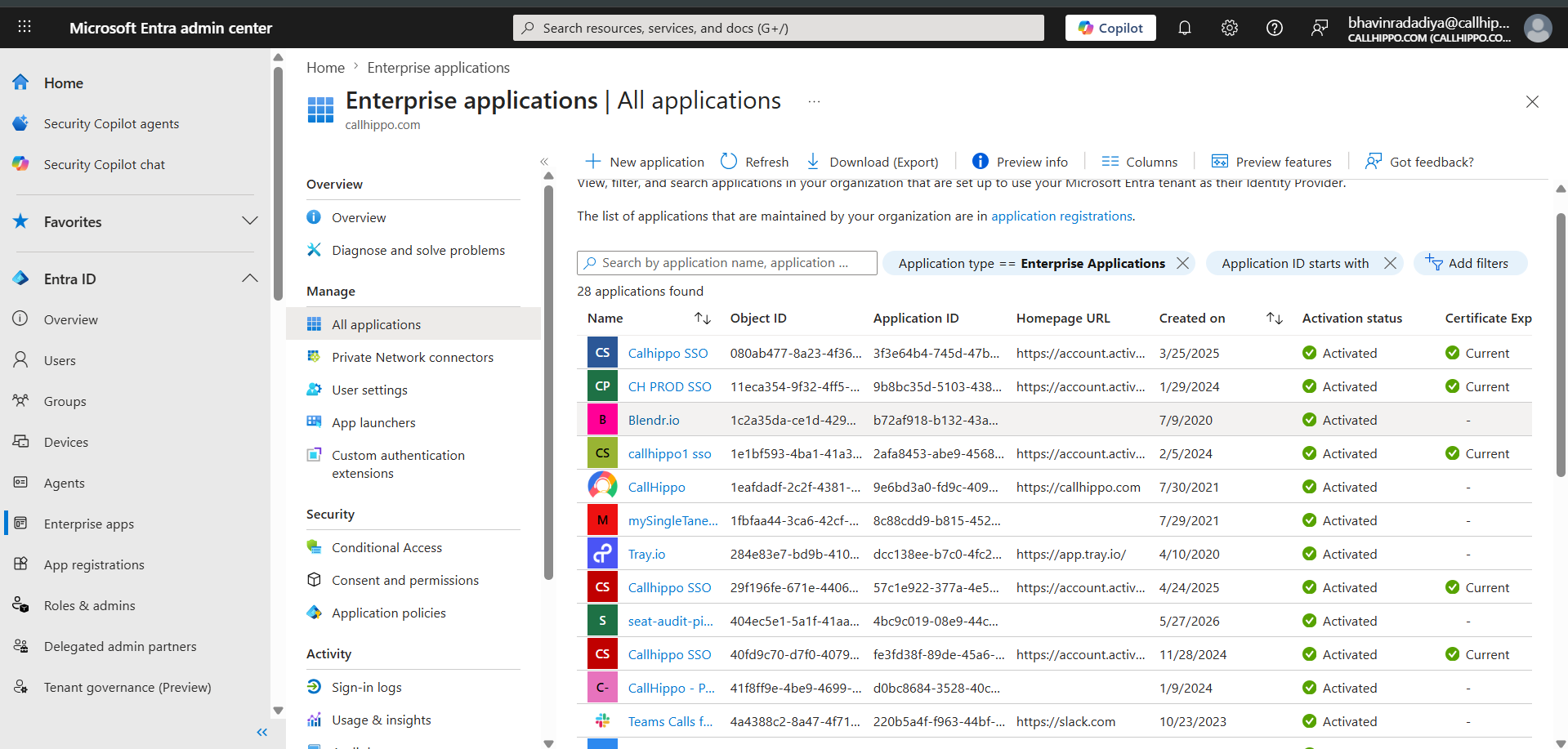Click New application in toolbar
Viewport: 1568px width, 749px height.
coord(644,162)
